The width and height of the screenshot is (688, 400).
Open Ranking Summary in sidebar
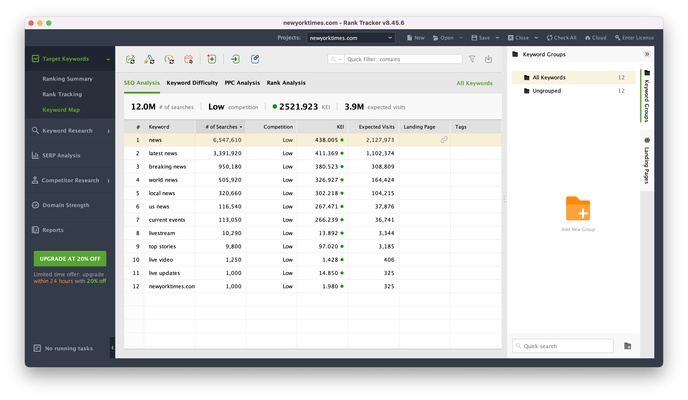click(x=68, y=79)
